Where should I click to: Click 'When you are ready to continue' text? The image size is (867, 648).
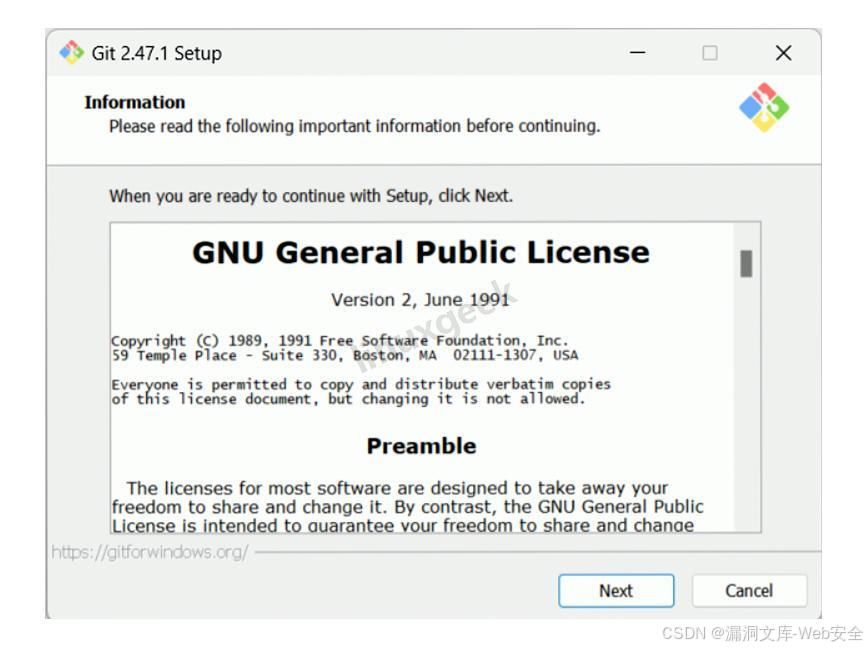coord(311,196)
